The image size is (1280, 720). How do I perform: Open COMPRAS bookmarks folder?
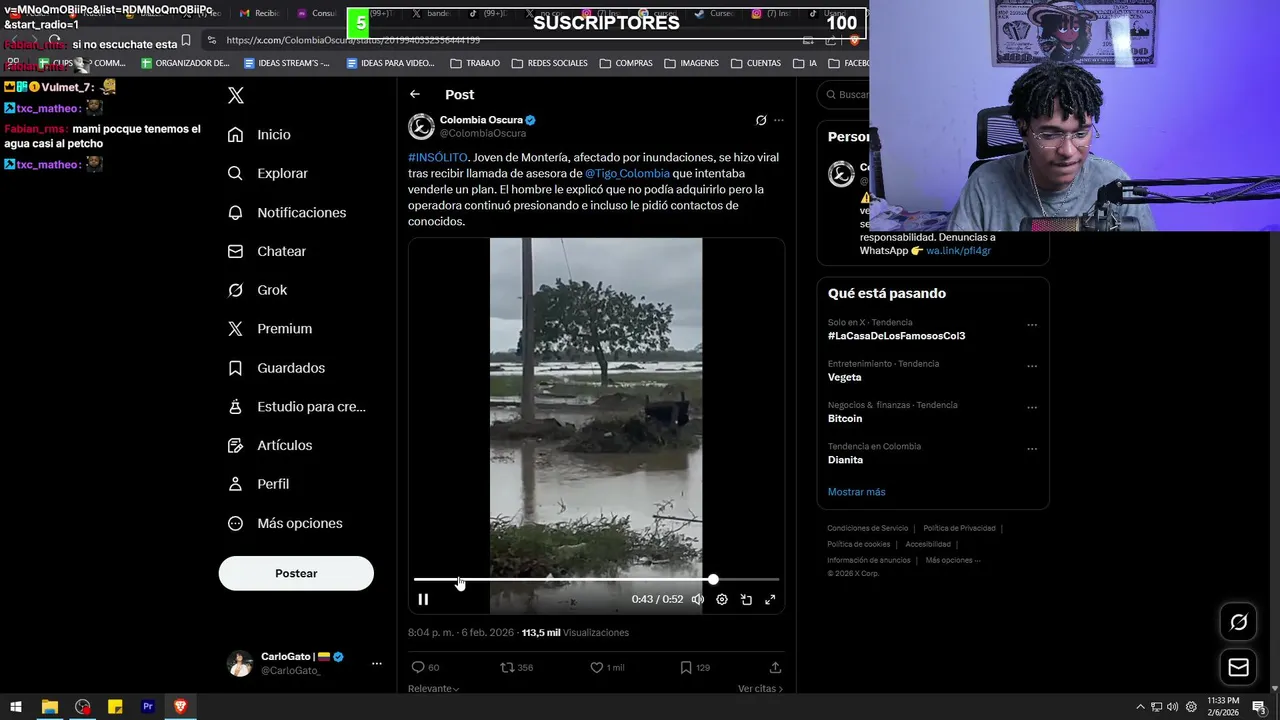pos(626,63)
